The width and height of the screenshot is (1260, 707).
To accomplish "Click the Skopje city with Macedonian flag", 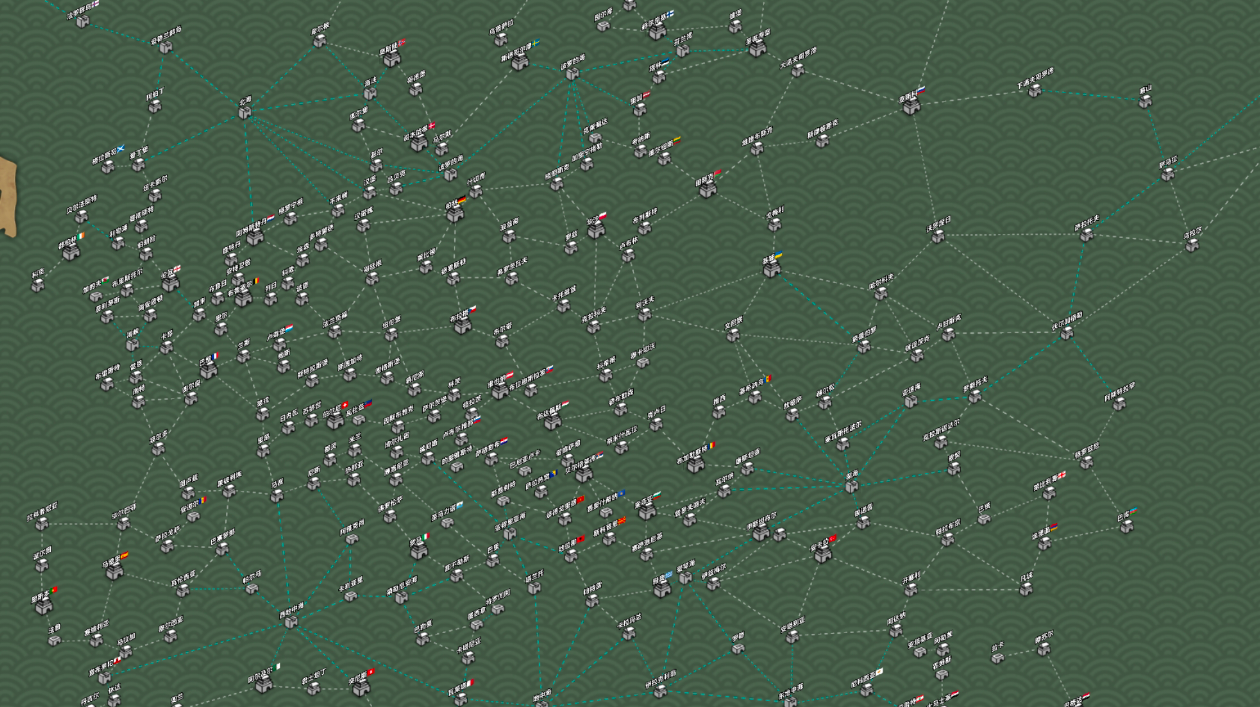I will tap(609, 538).
